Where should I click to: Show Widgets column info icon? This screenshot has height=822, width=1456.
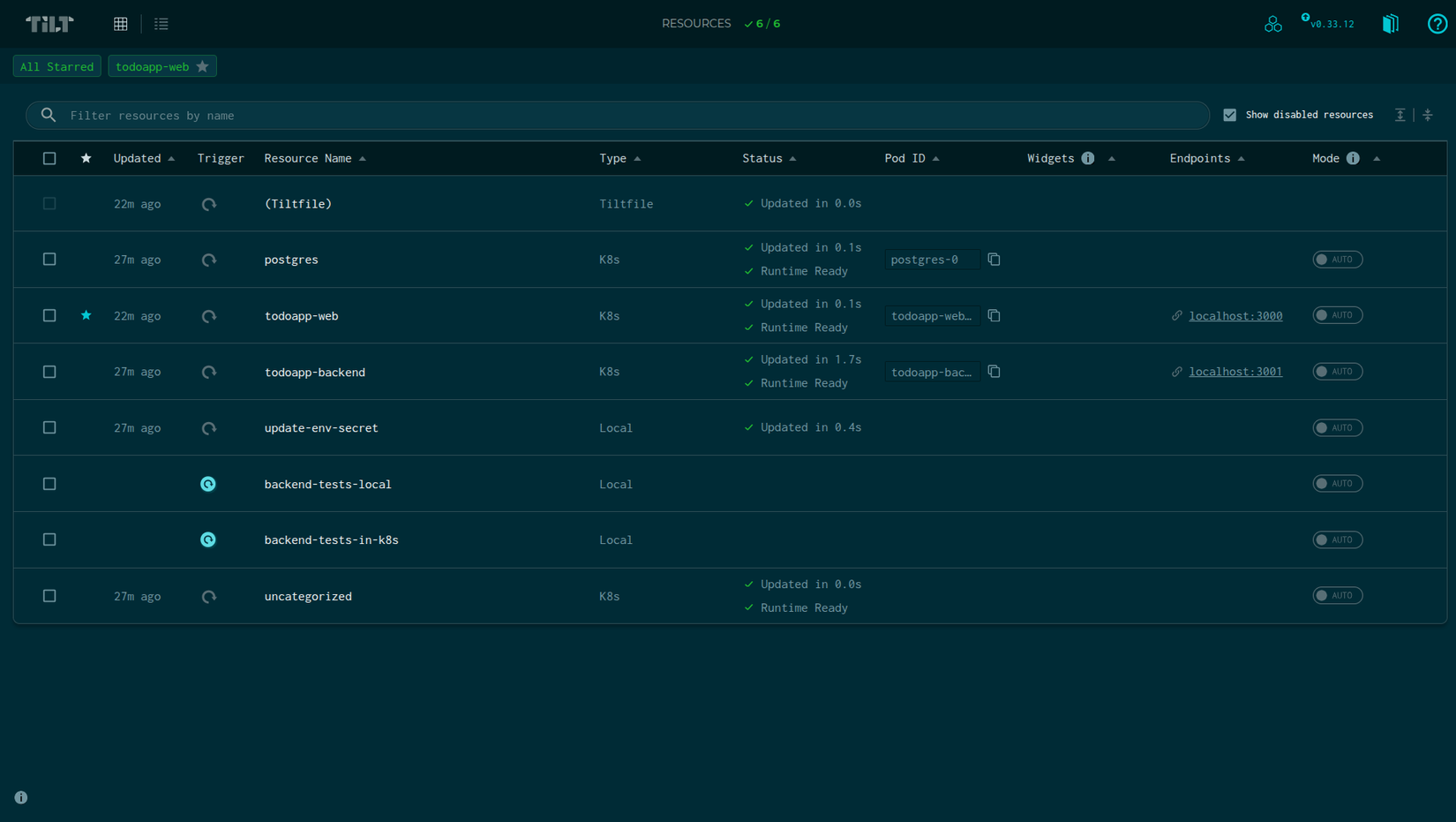coord(1088,159)
